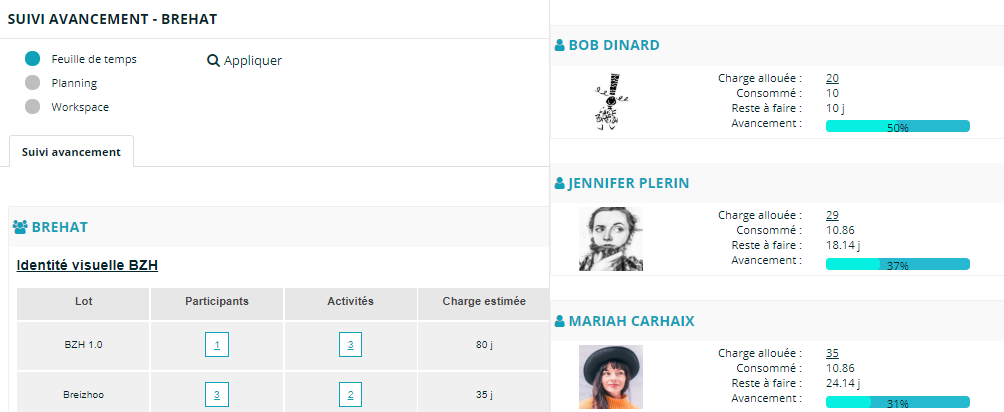Image resolution: width=1004 pixels, height=412 pixels.
Task: Open activités count for lot BZH 1.0
Action: click(x=350, y=345)
